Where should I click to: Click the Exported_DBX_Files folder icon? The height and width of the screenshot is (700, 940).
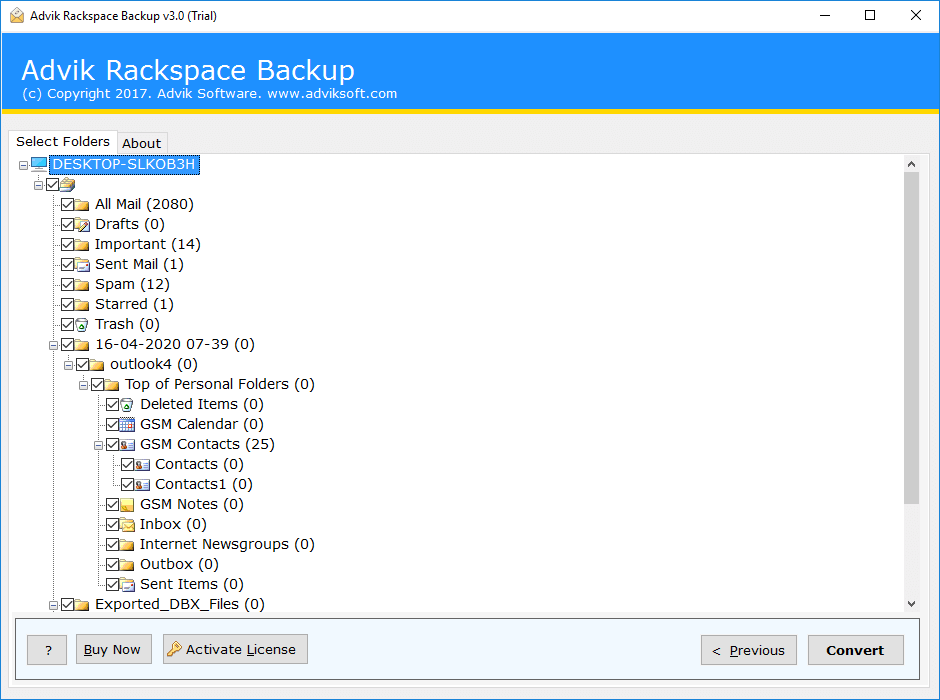pos(82,605)
